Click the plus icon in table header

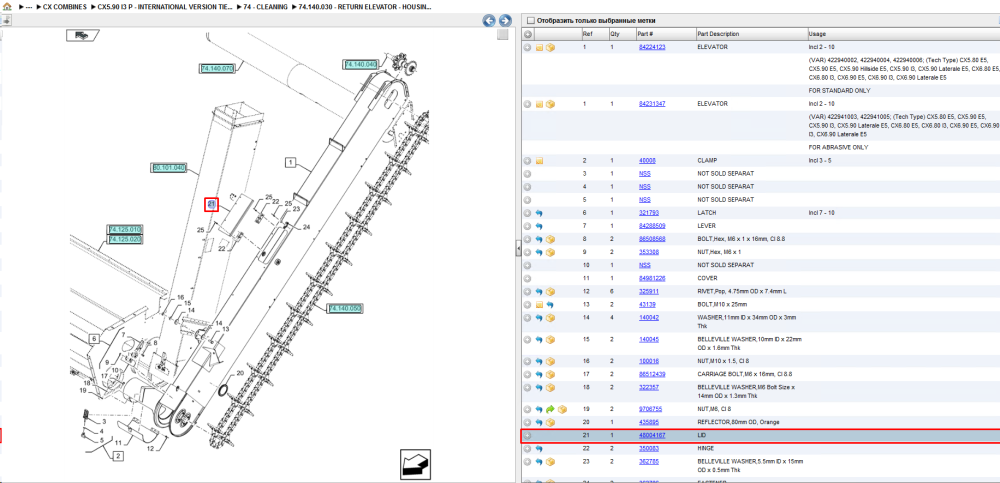pyautogui.click(x=528, y=34)
